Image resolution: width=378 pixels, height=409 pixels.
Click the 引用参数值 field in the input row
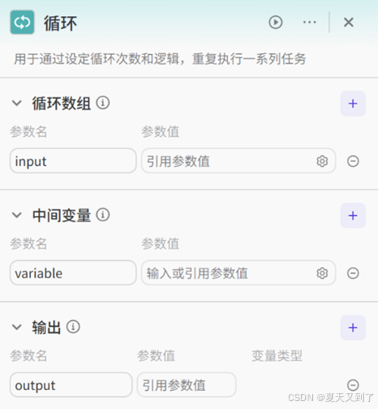[238, 161]
